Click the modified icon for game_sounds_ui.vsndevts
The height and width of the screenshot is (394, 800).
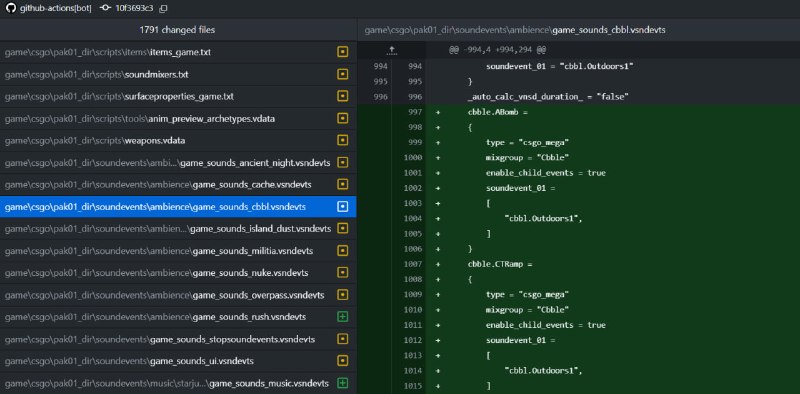pos(343,361)
